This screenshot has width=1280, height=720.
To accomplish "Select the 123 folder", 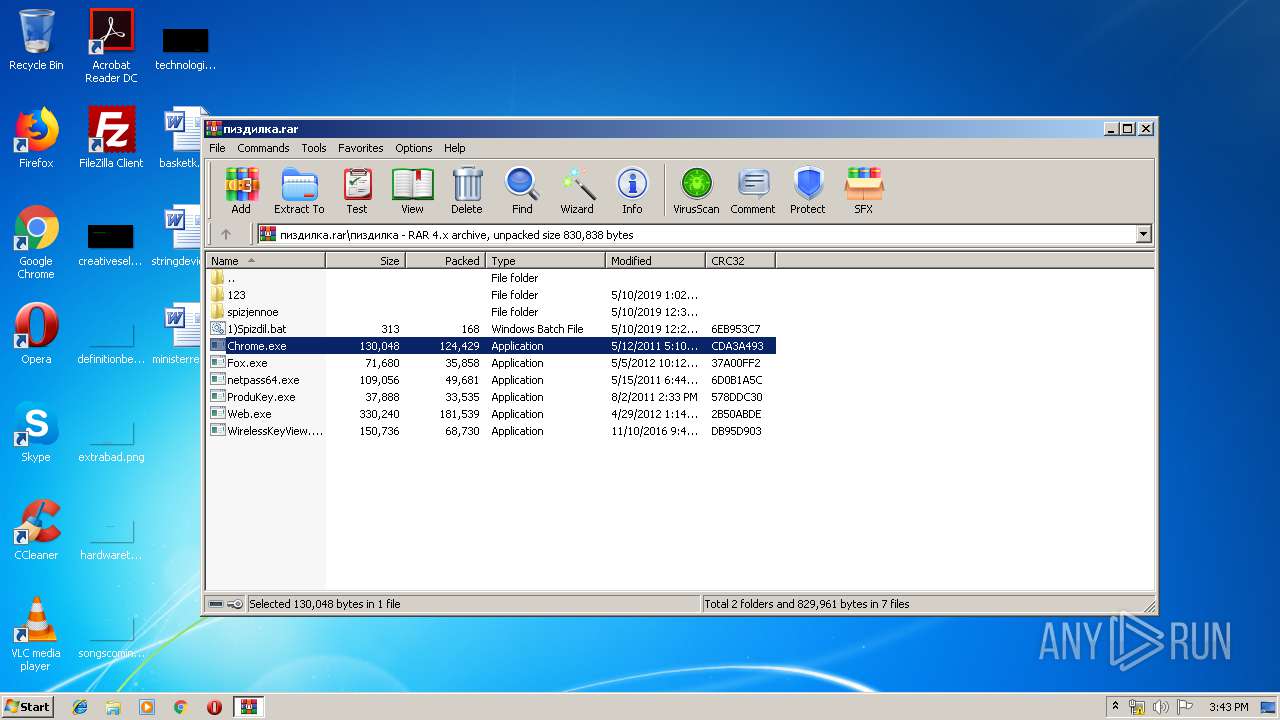I will (x=491, y=295).
